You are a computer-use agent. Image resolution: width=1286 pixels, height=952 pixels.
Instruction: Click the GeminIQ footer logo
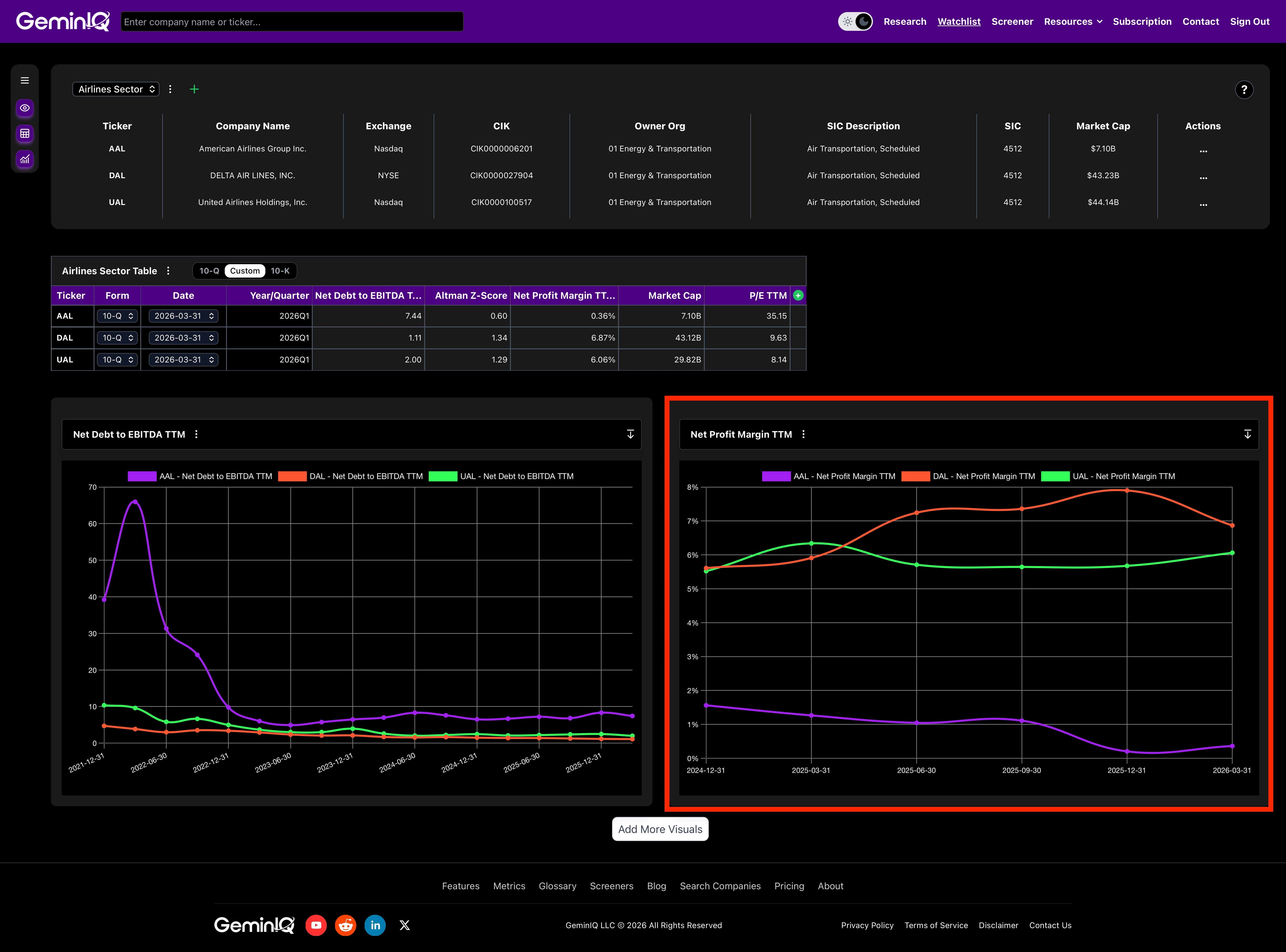(x=254, y=925)
